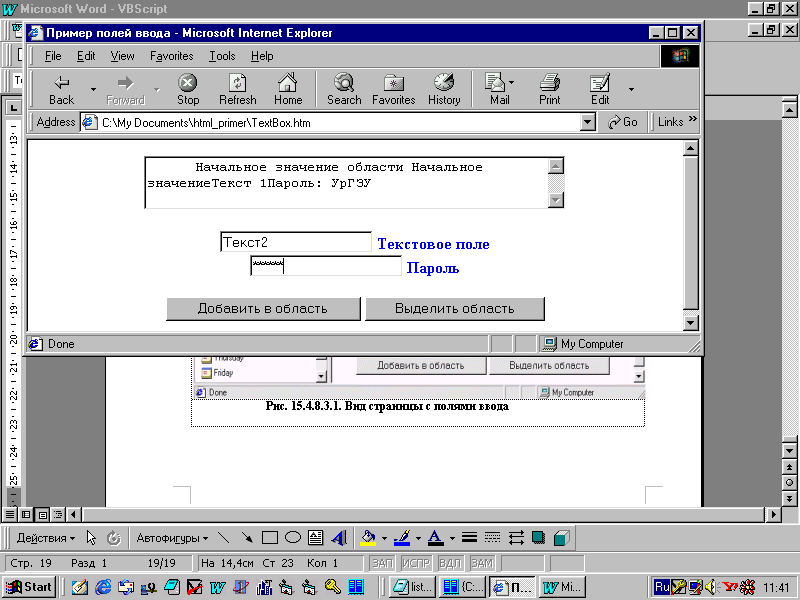Screen dimensions: 800x600
Task: Select the Oval drawing tool
Action: point(292,538)
